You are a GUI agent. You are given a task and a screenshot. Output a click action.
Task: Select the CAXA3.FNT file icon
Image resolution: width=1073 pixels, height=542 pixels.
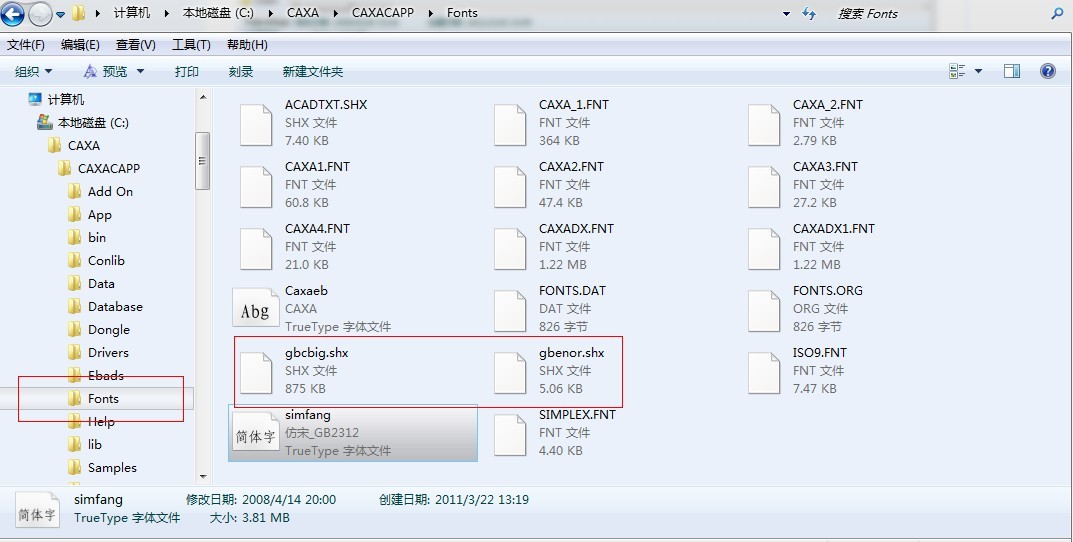coord(764,187)
